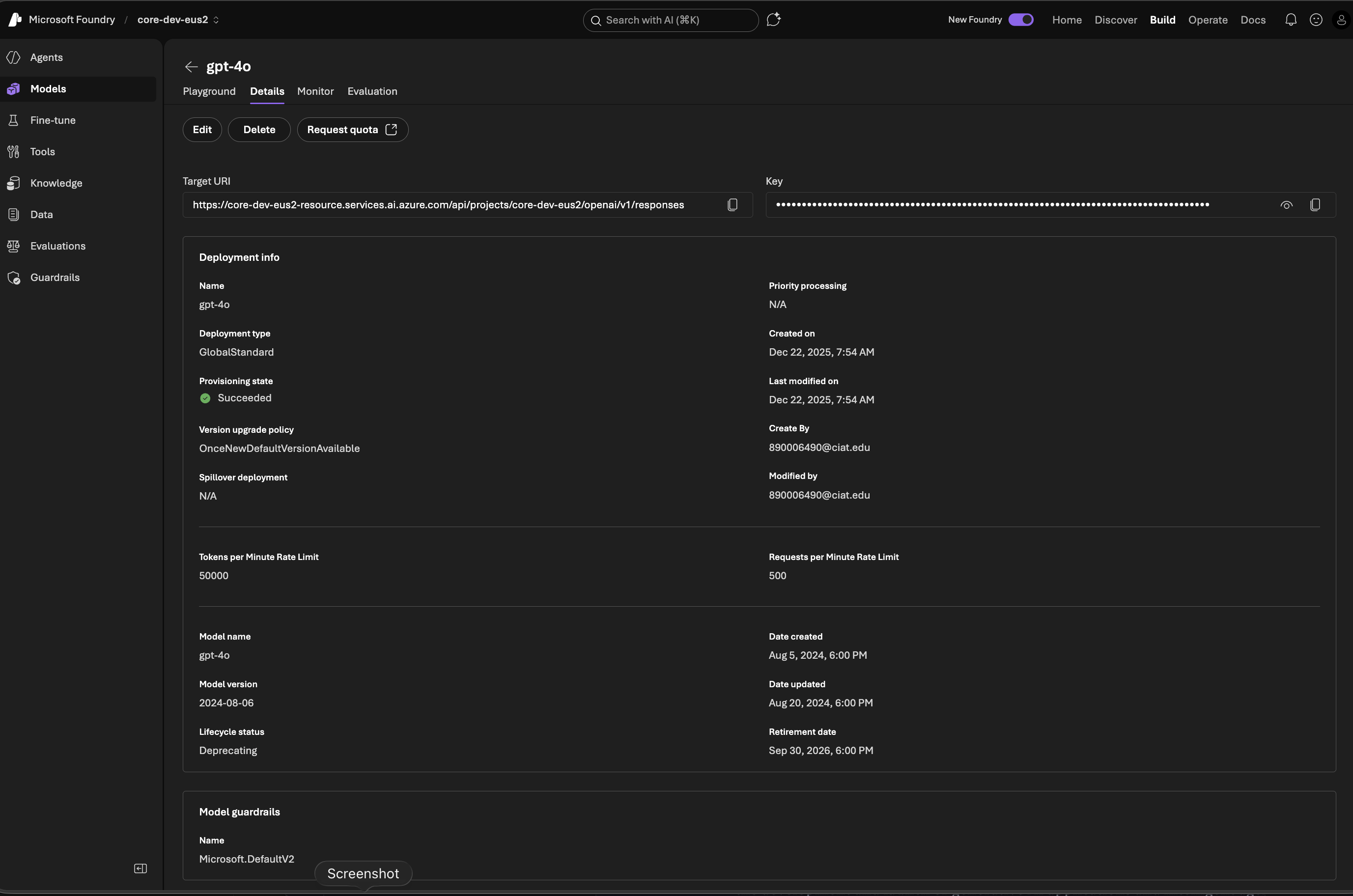The width and height of the screenshot is (1353, 896).
Task: Click the Fine-tune sidebar label
Action: (53, 120)
